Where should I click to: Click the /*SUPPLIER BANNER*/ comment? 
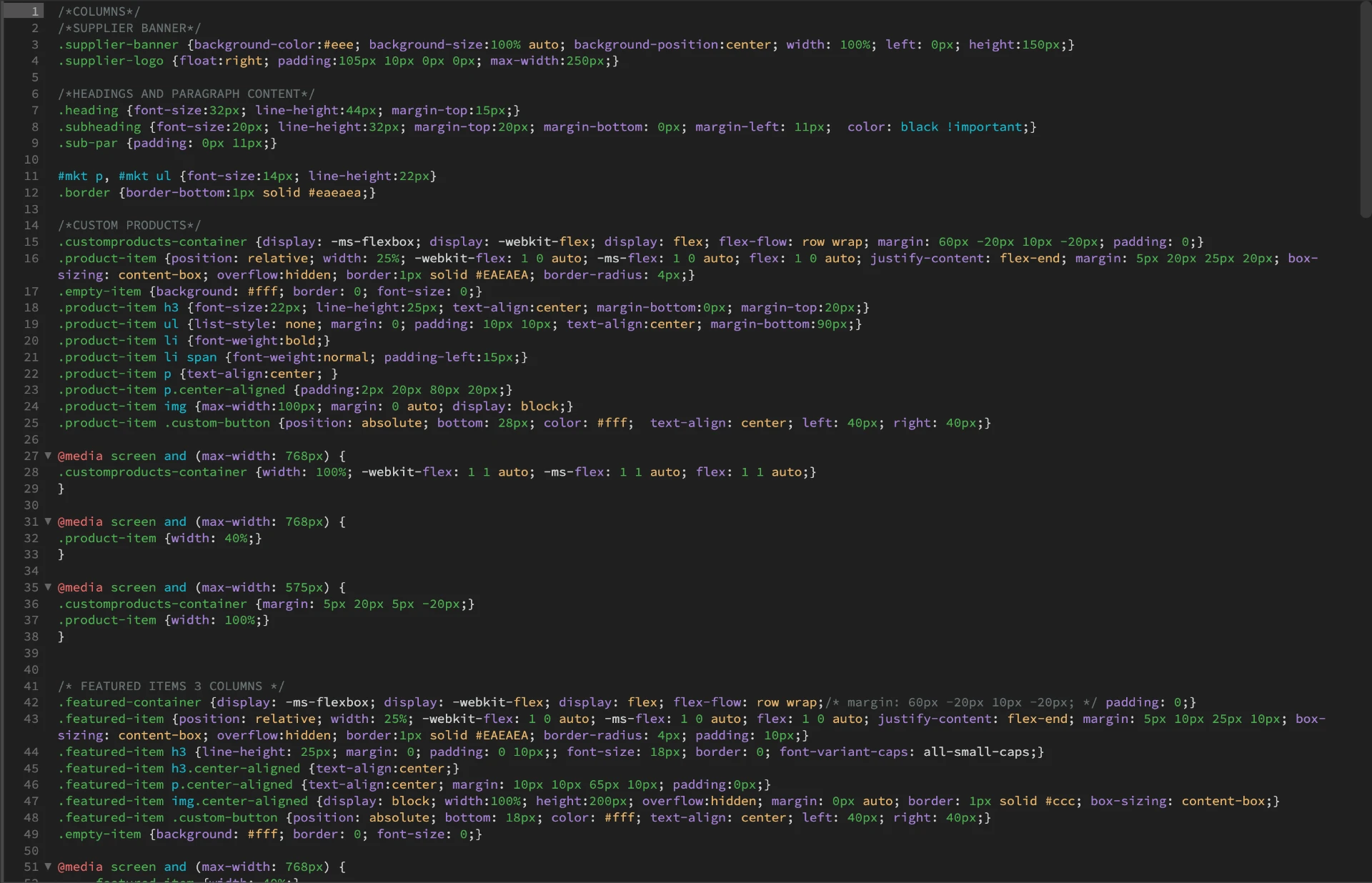click(x=129, y=28)
